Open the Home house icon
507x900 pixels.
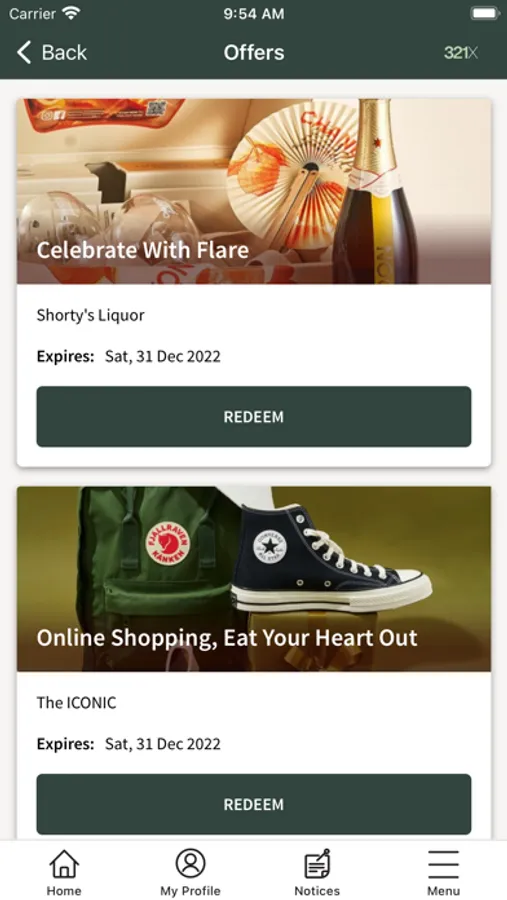tap(64, 864)
